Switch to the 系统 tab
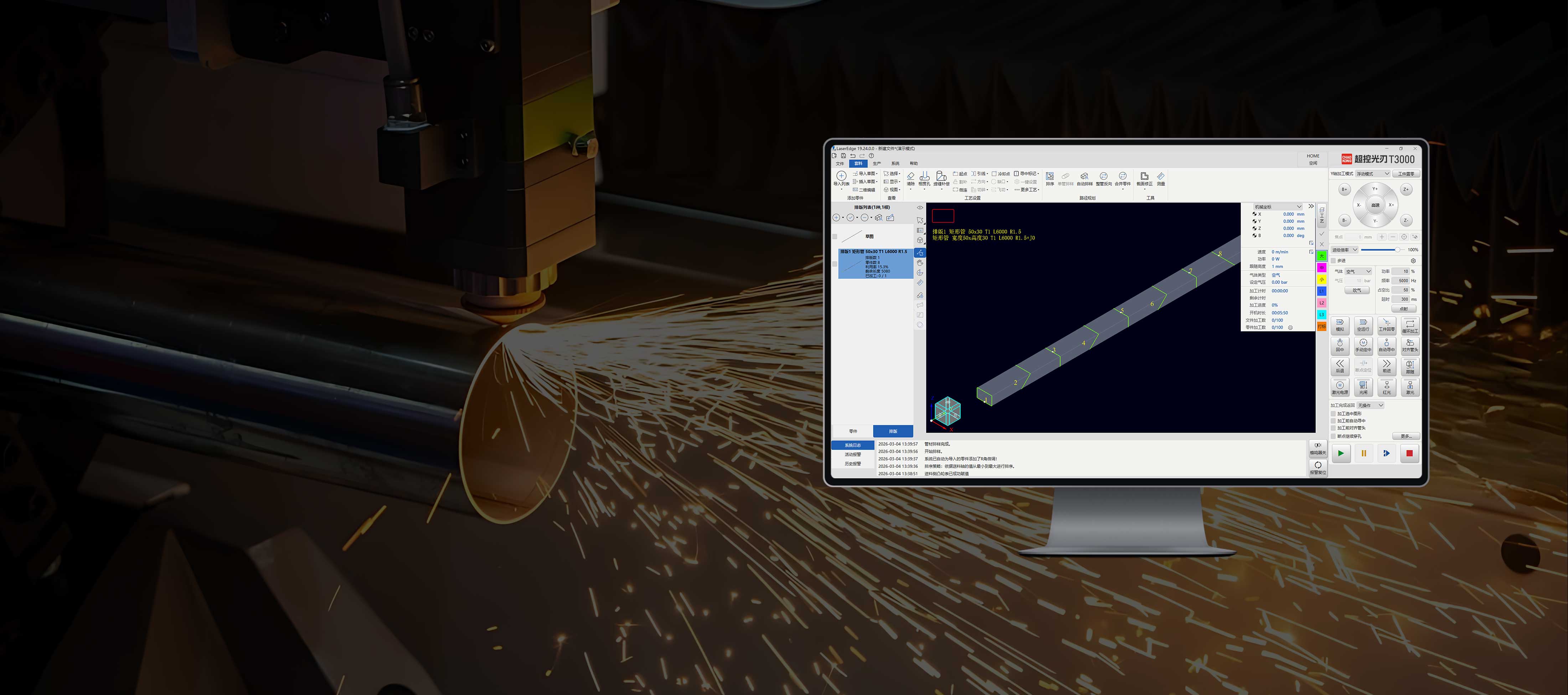Screen dimensions: 1568x695 [x=895, y=163]
